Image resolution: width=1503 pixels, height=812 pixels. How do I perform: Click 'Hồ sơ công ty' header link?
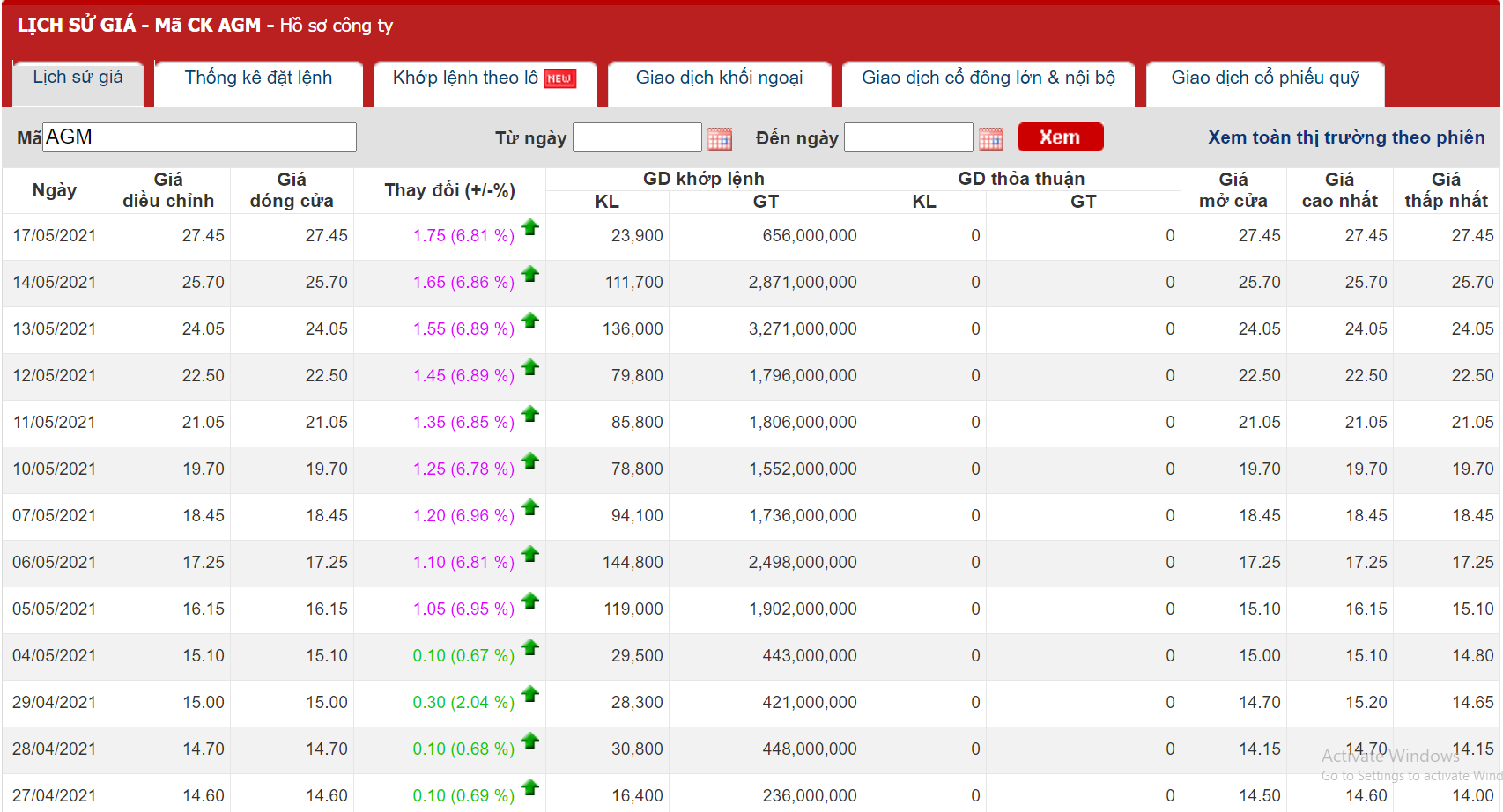336,26
